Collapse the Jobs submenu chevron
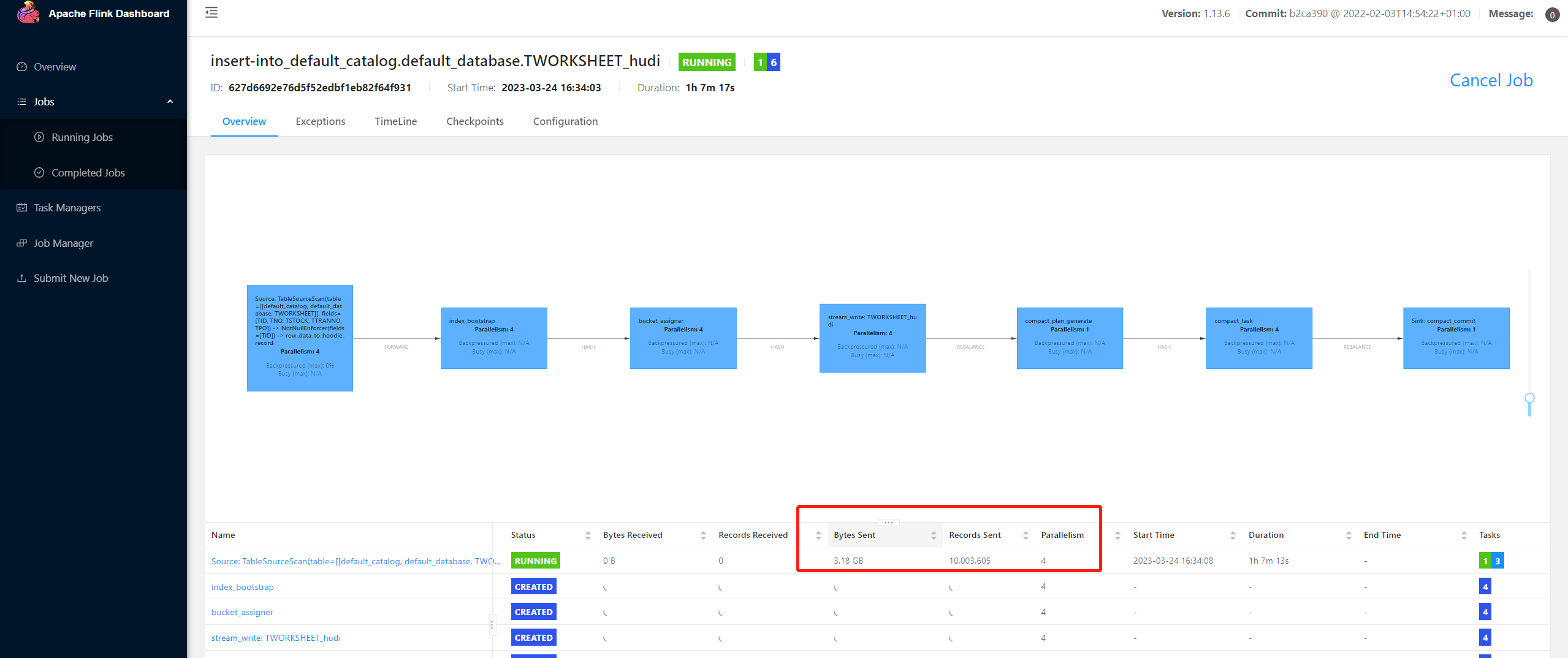The height and width of the screenshot is (658, 1568). (170, 102)
